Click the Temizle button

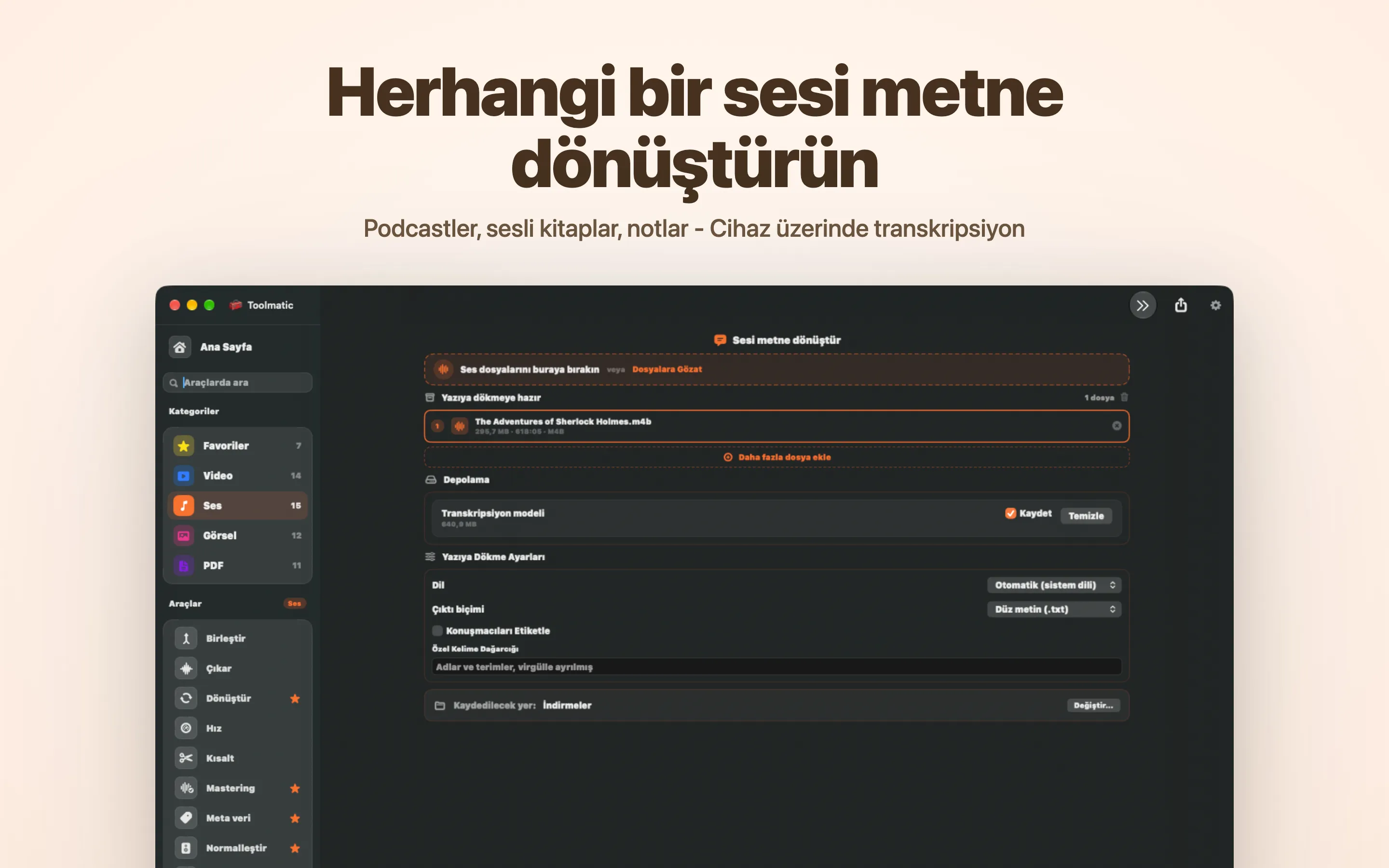pos(1086,515)
